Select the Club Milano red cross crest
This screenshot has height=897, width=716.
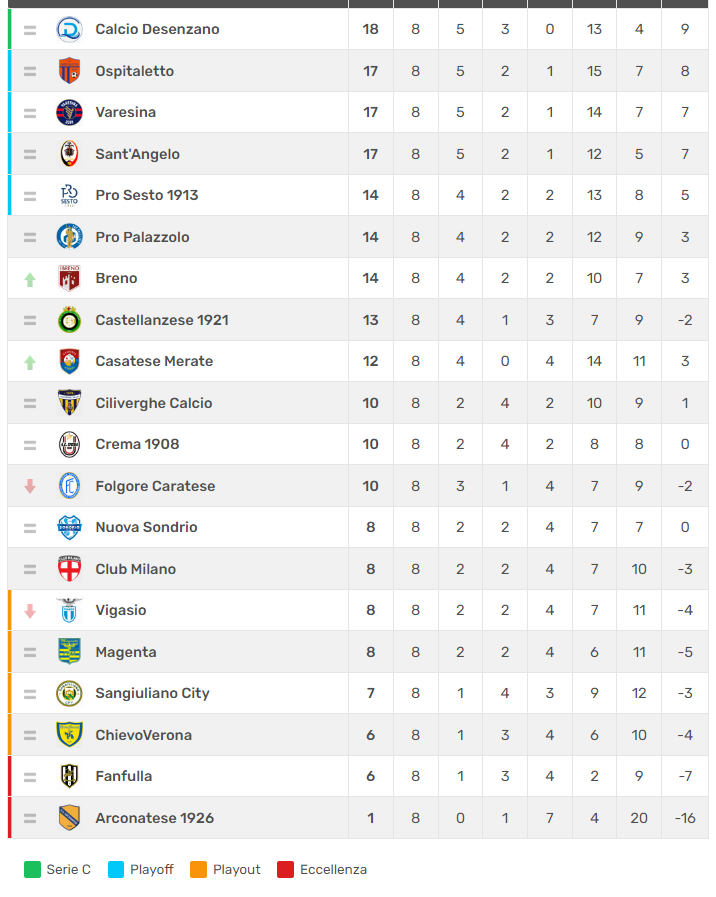[69, 569]
